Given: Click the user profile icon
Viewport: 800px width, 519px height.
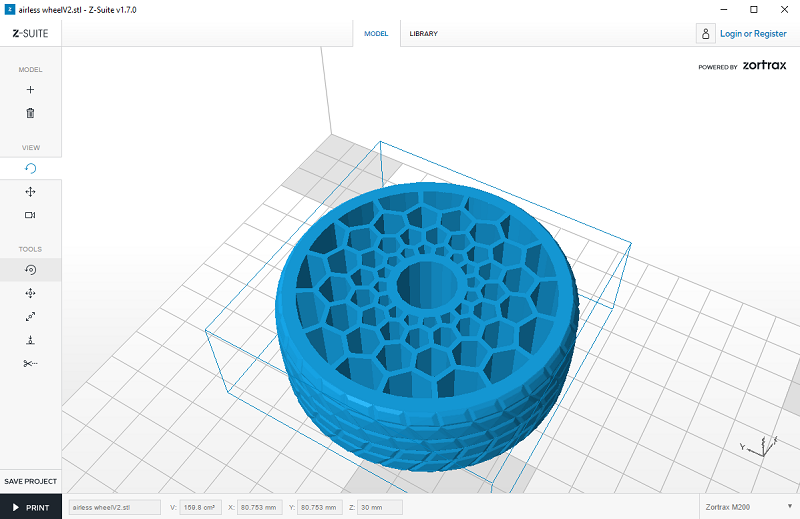Looking at the screenshot, I should click(706, 34).
